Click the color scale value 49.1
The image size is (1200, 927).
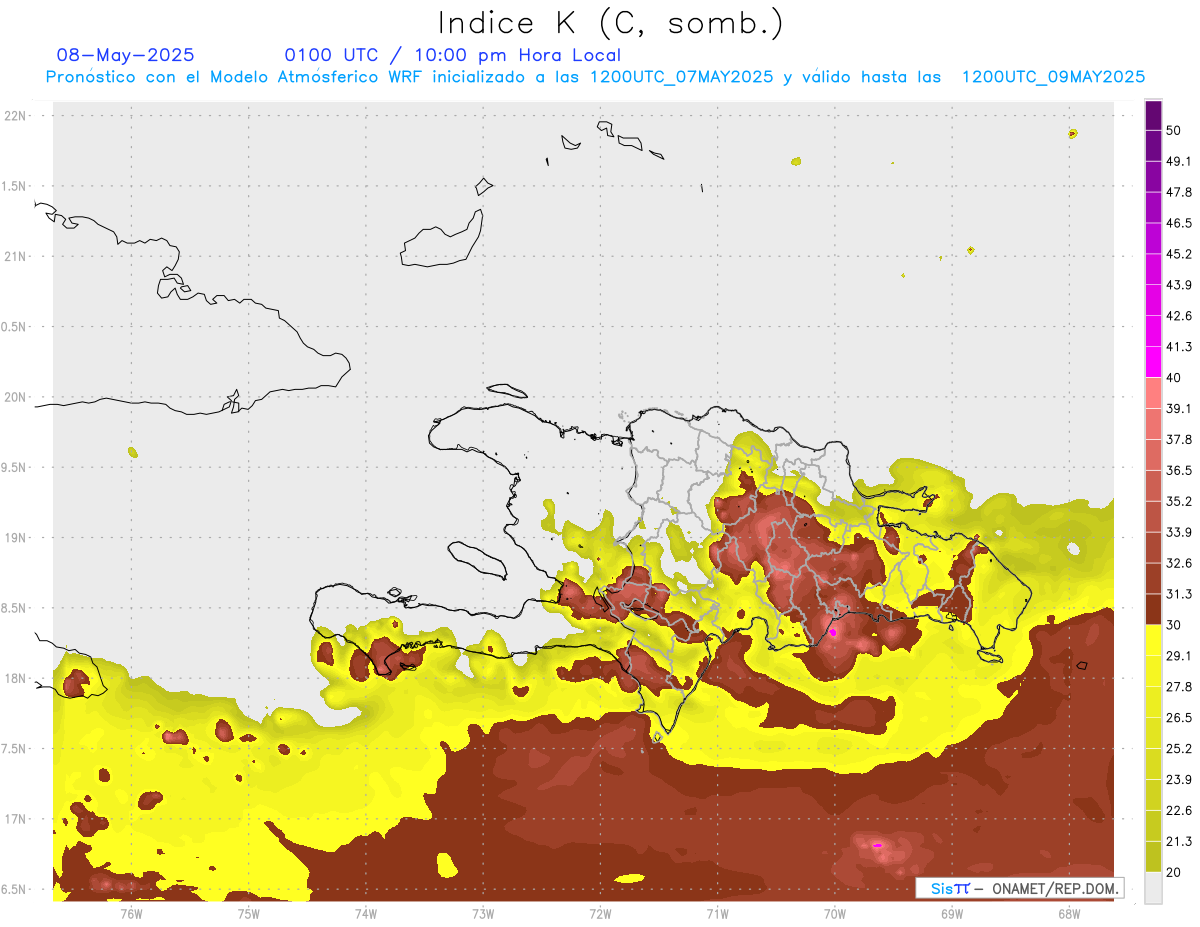point(1178,161)
